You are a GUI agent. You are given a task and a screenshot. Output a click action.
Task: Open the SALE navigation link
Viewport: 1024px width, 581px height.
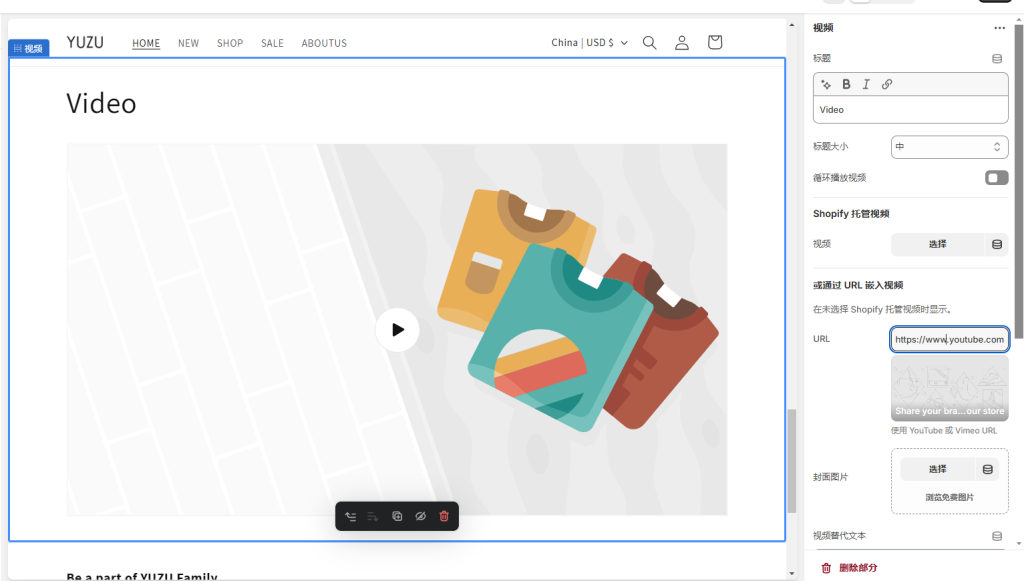[272, 43]
